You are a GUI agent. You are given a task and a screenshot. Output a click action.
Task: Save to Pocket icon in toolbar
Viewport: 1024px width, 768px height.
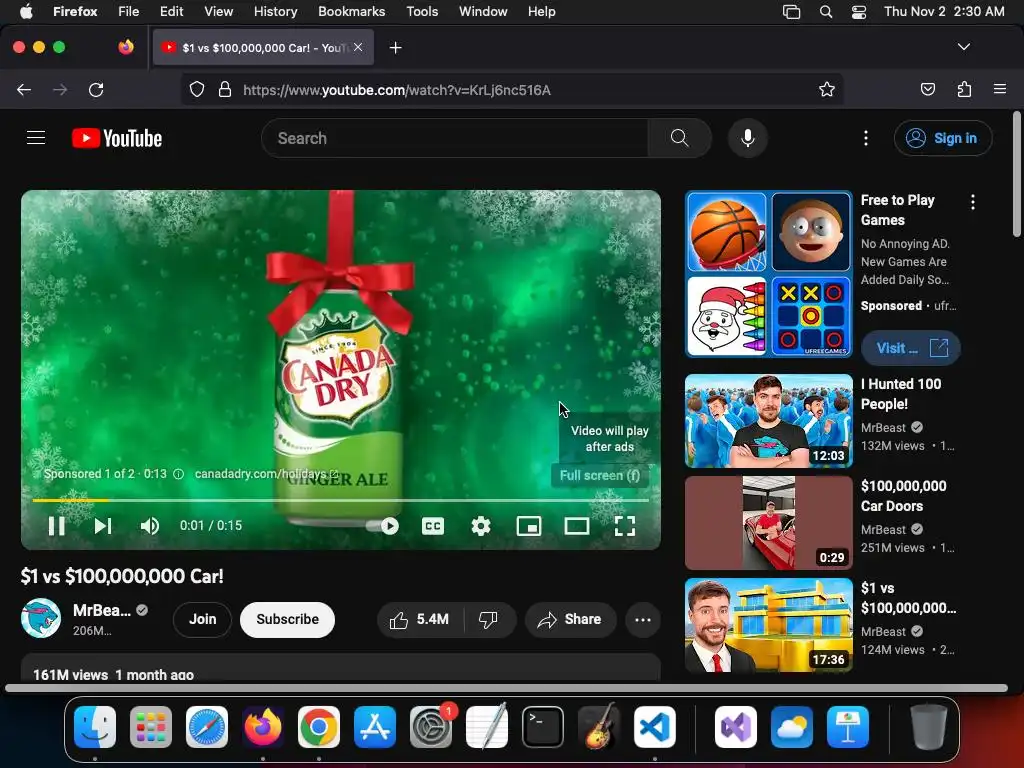(x=927, y=89)
